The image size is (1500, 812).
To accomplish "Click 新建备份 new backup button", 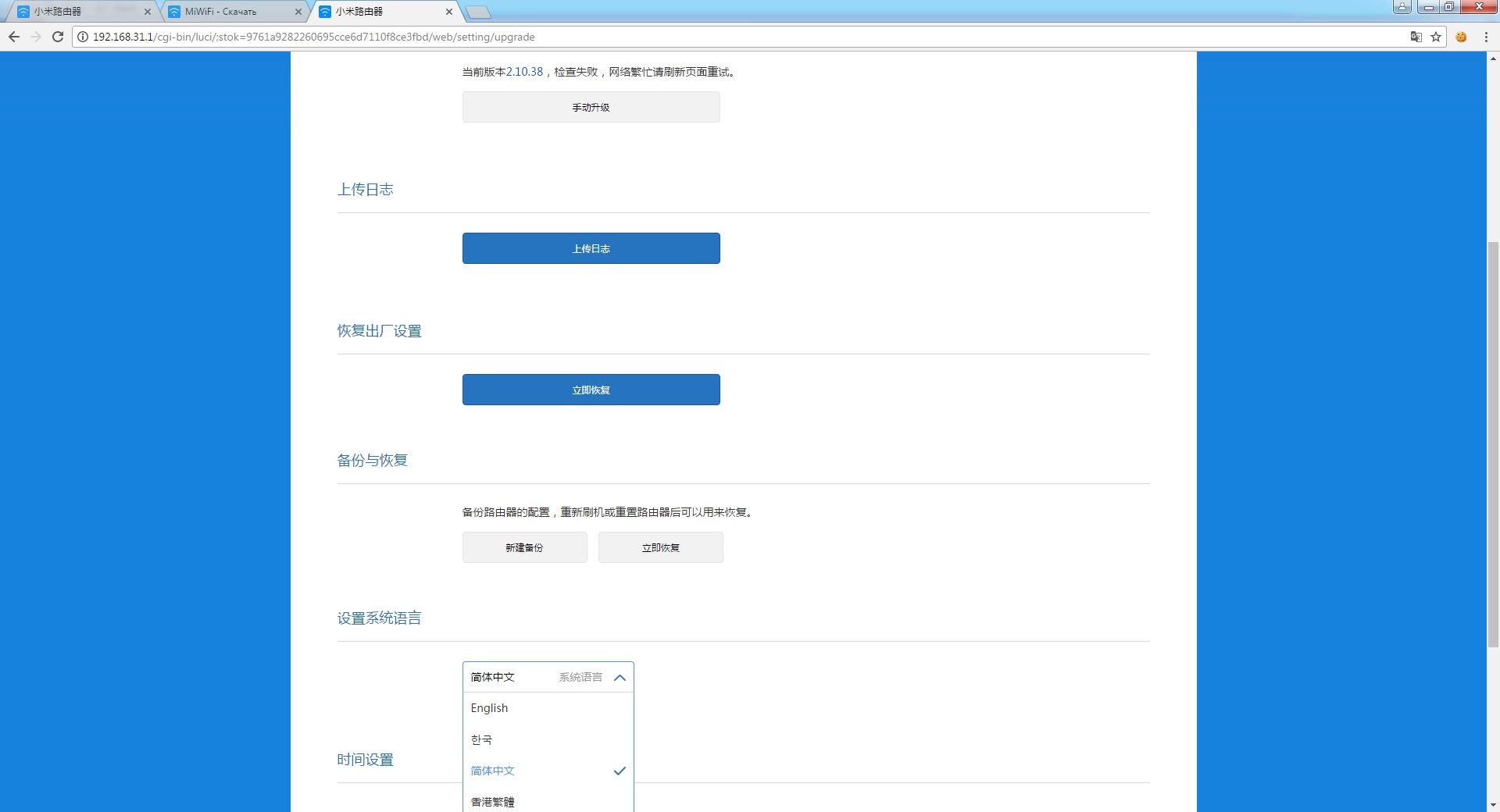I will [x=524, y=547].
